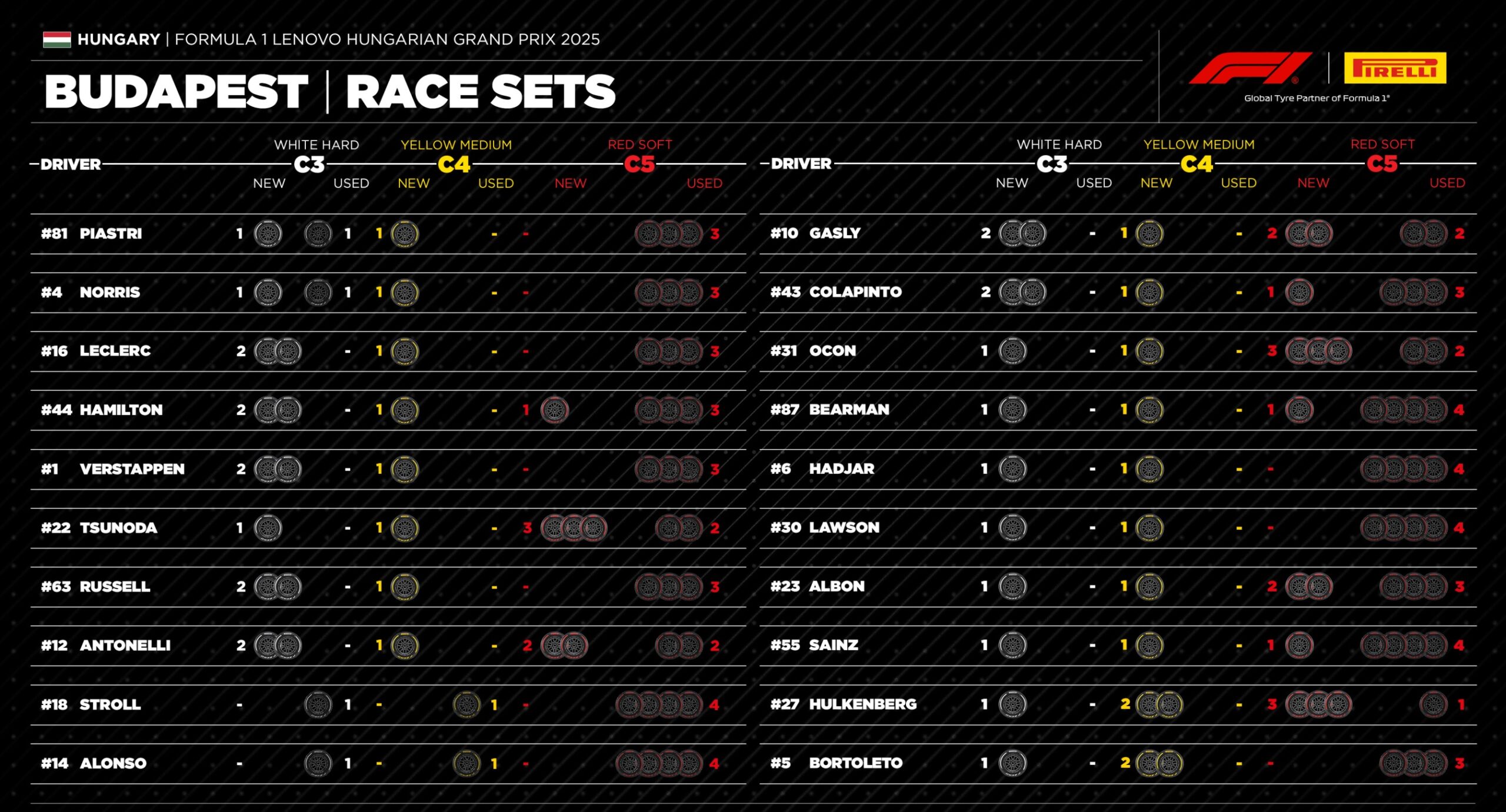Click Hamilton's new red soft tyre

click(554, 410)
